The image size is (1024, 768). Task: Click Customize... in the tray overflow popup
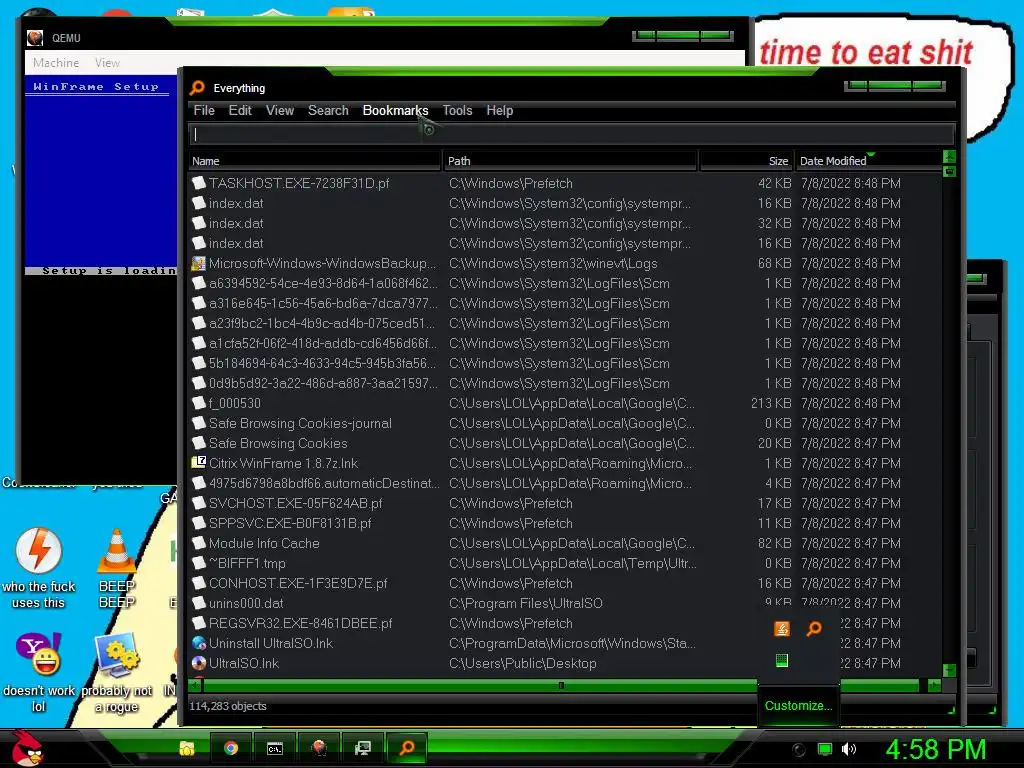tap(798, 705)
